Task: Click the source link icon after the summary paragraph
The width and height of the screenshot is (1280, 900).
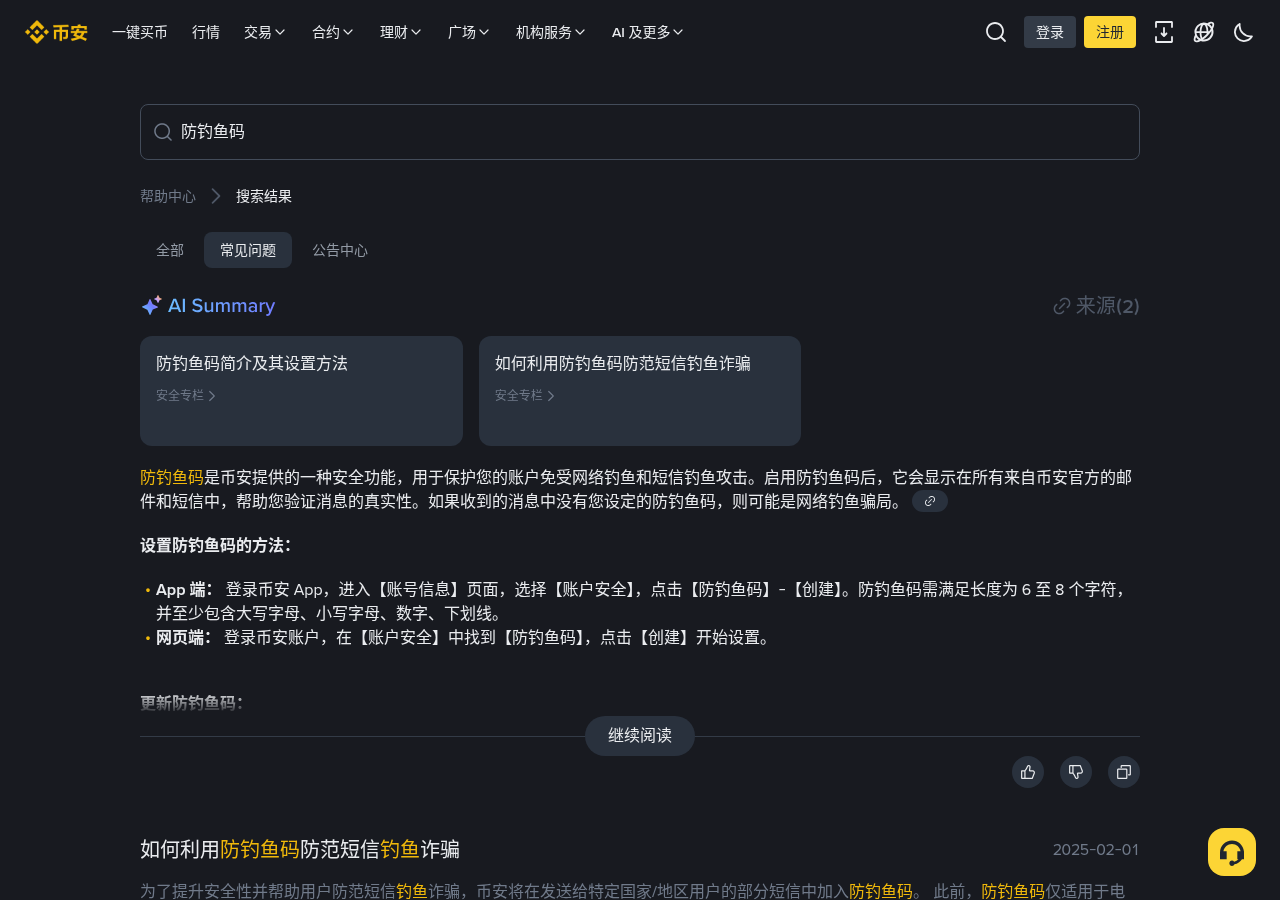Action: coord(930,501)
